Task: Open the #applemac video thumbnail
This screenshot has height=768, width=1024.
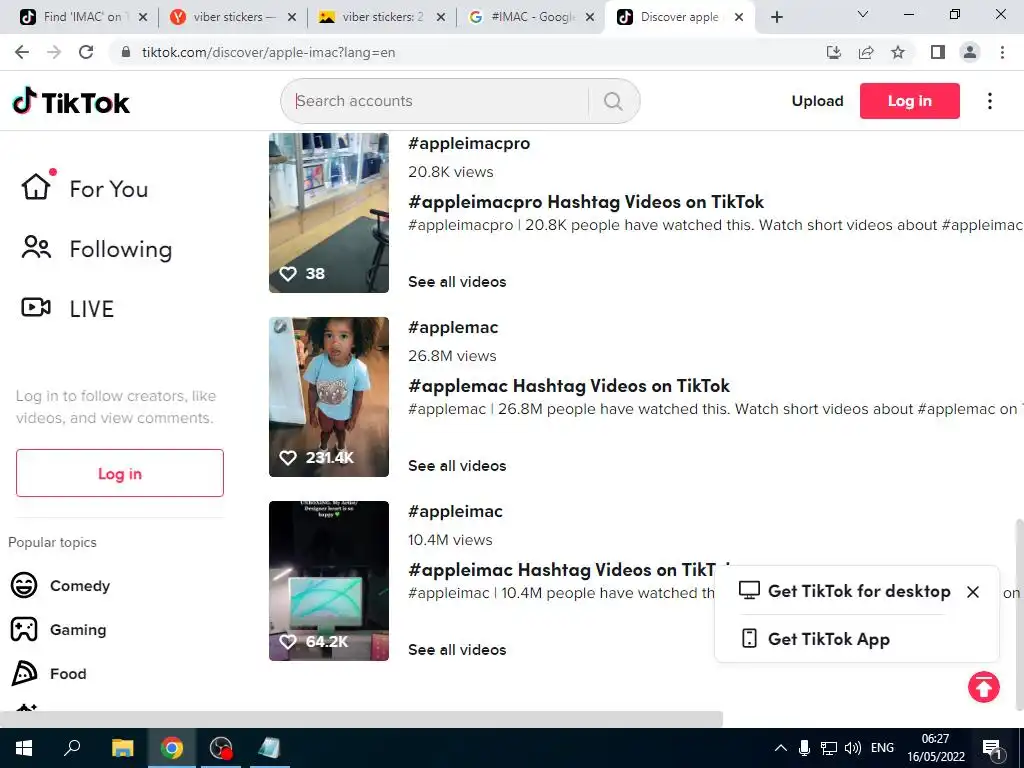Action: tap(329, 397)
